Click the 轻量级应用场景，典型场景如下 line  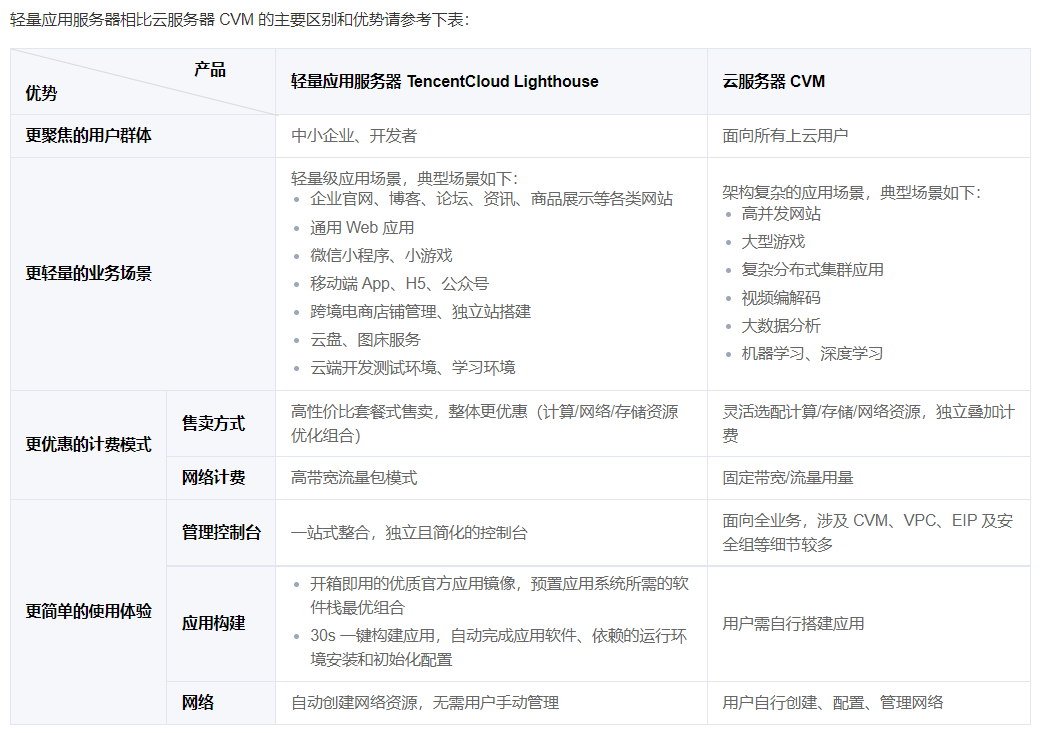[405, 178]
